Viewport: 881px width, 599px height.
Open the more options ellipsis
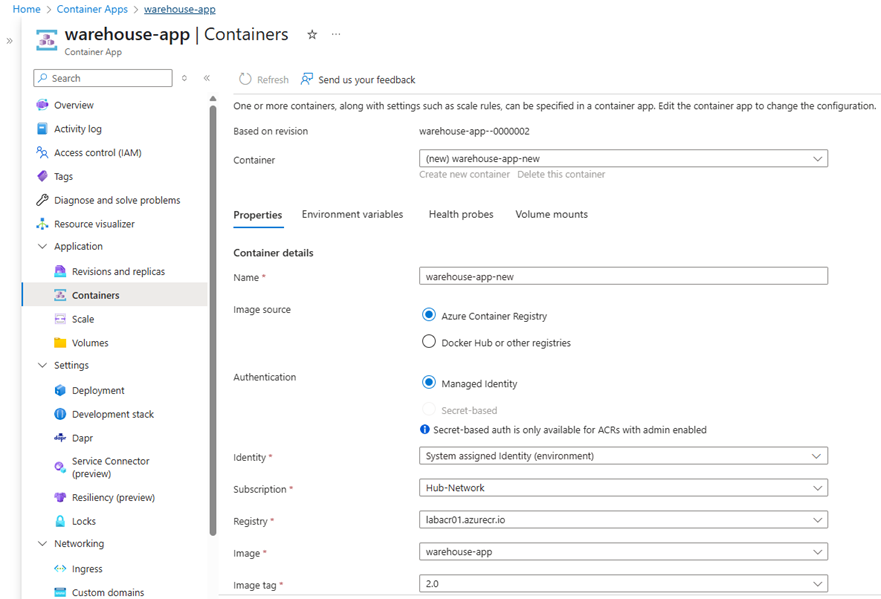336,34
